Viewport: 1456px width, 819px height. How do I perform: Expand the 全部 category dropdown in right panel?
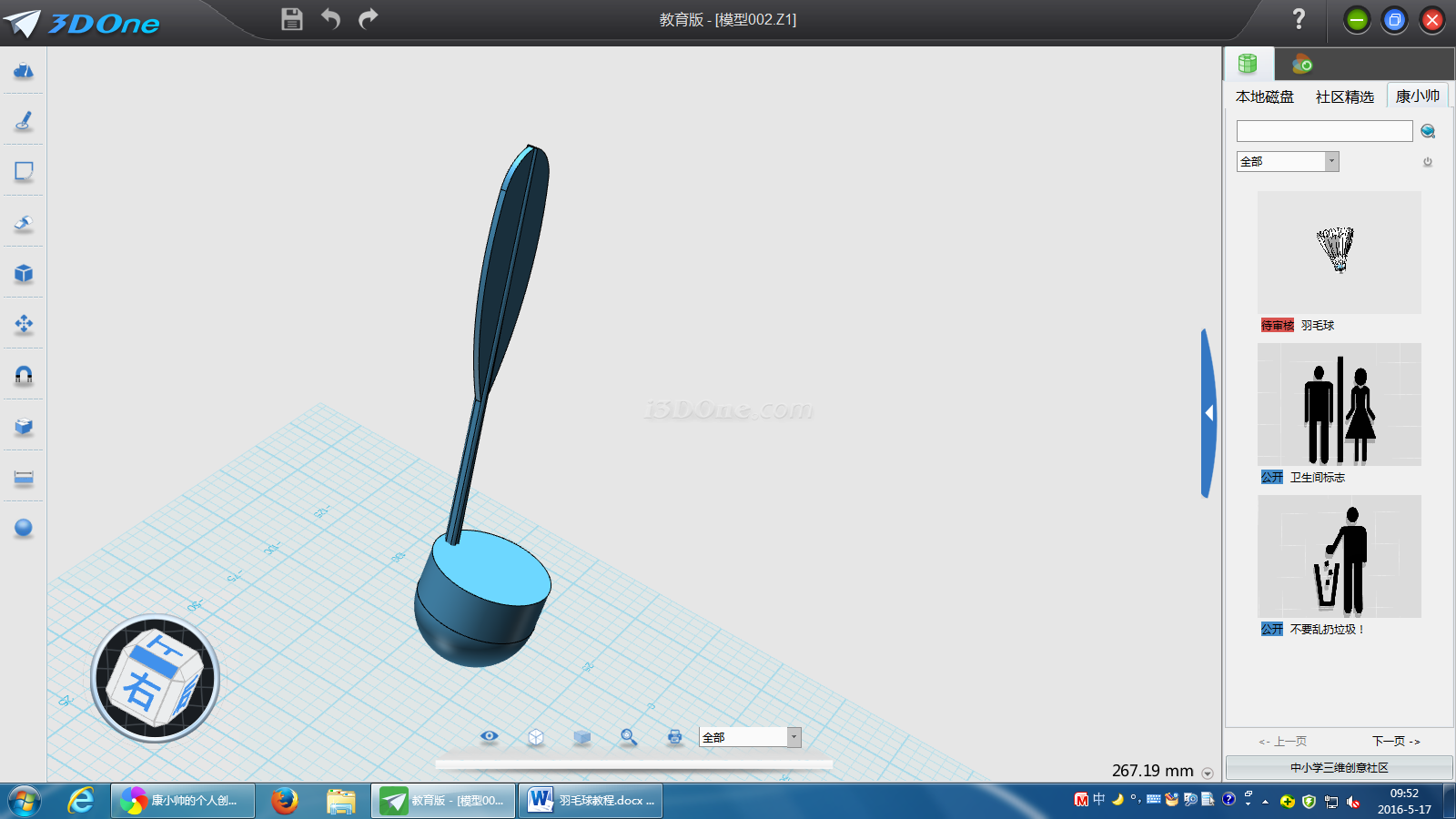pyautogui.click(x=1331, y=161)
